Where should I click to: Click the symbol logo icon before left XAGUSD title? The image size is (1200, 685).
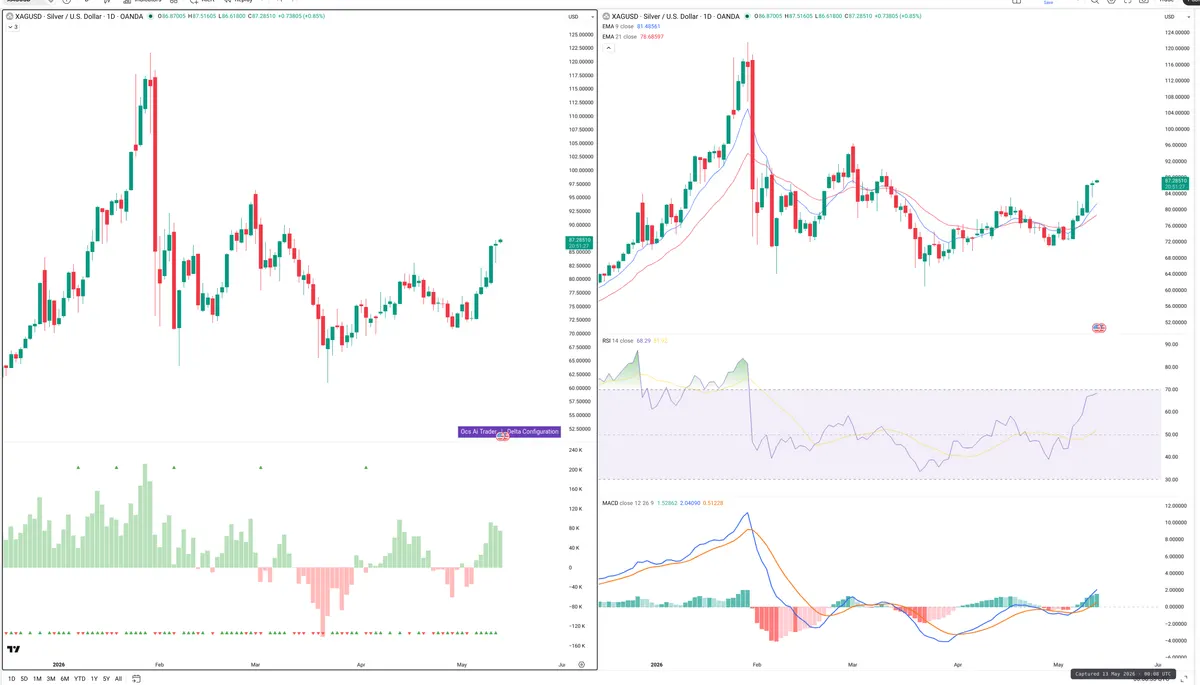pyautogui.click(x=10, y=17)
